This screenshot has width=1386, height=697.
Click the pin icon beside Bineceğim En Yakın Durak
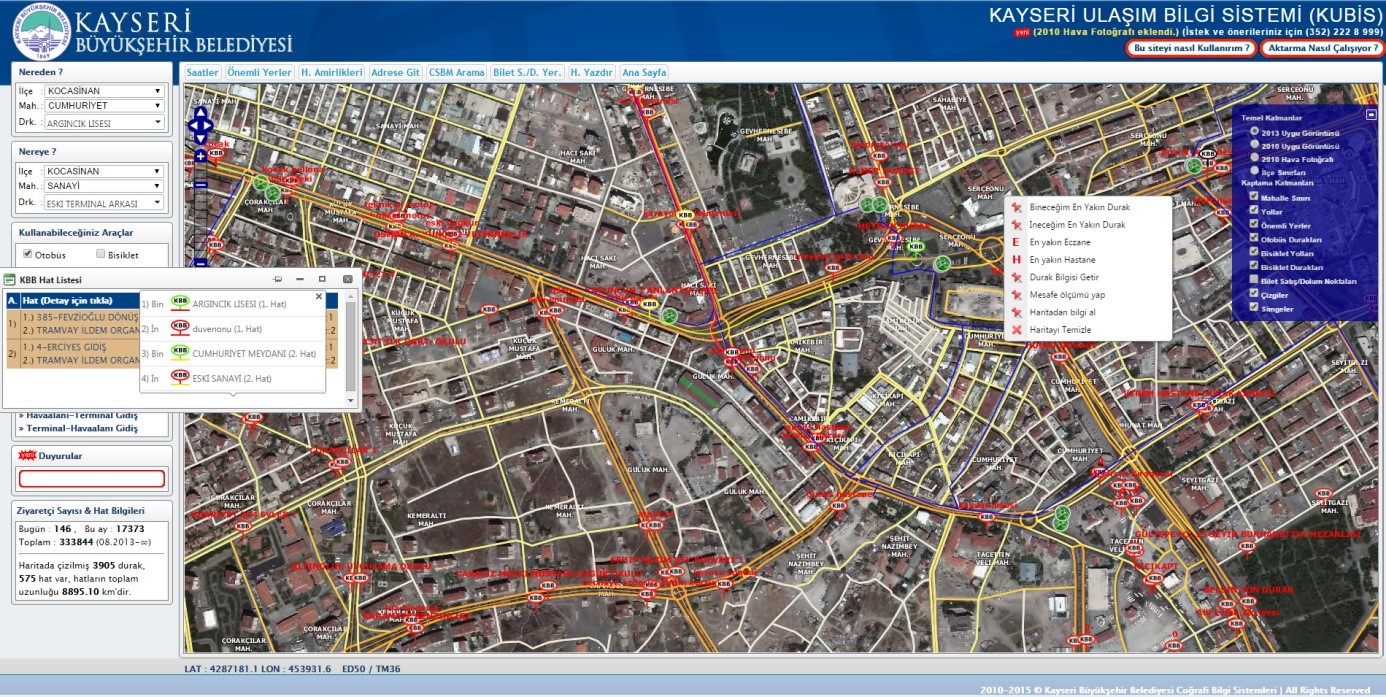(1016, 207)
